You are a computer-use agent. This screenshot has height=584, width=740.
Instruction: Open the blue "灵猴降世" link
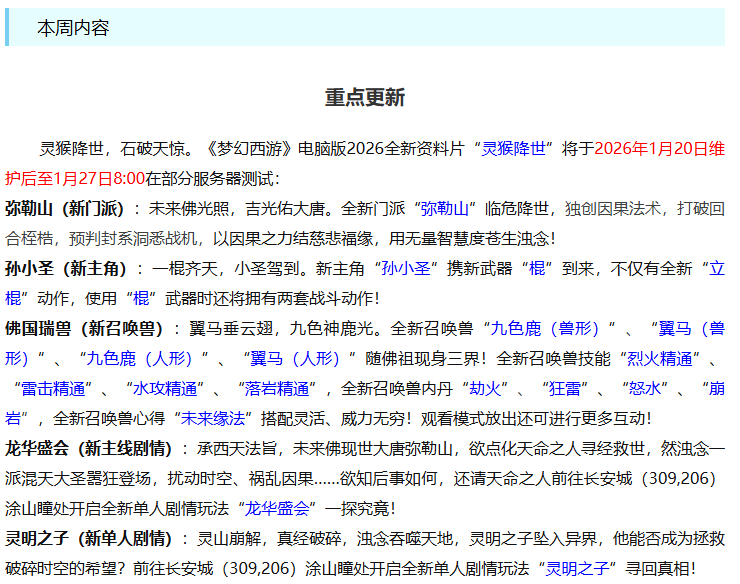(x=514, y=149)
